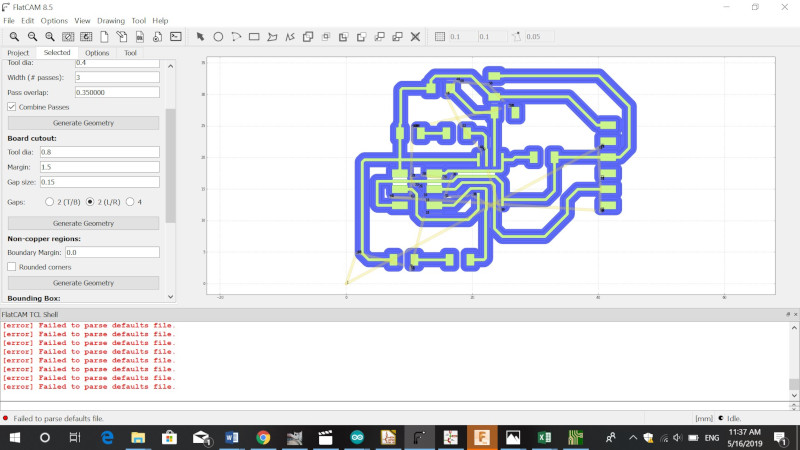
Task: Click the Width (# passes) field
Action: tap(117, 78)
